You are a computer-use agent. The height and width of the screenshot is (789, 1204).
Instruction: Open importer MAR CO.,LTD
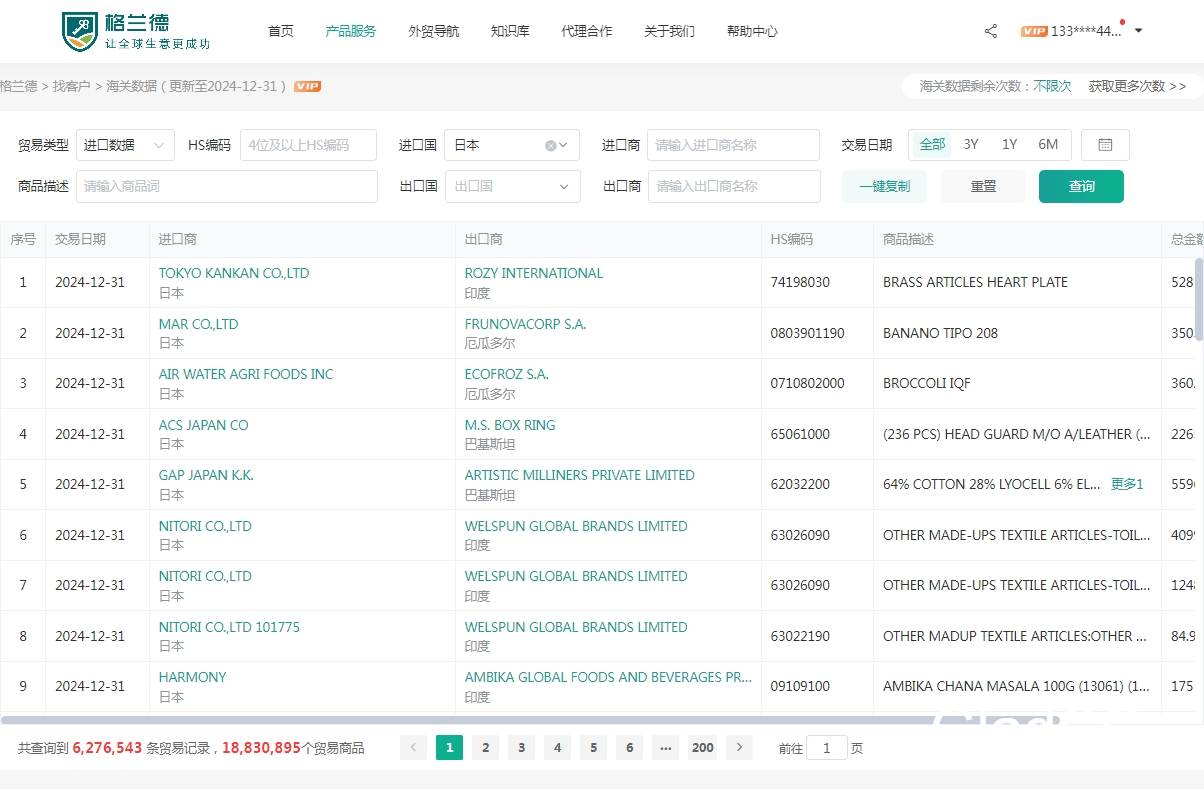[x=198, y=324]
